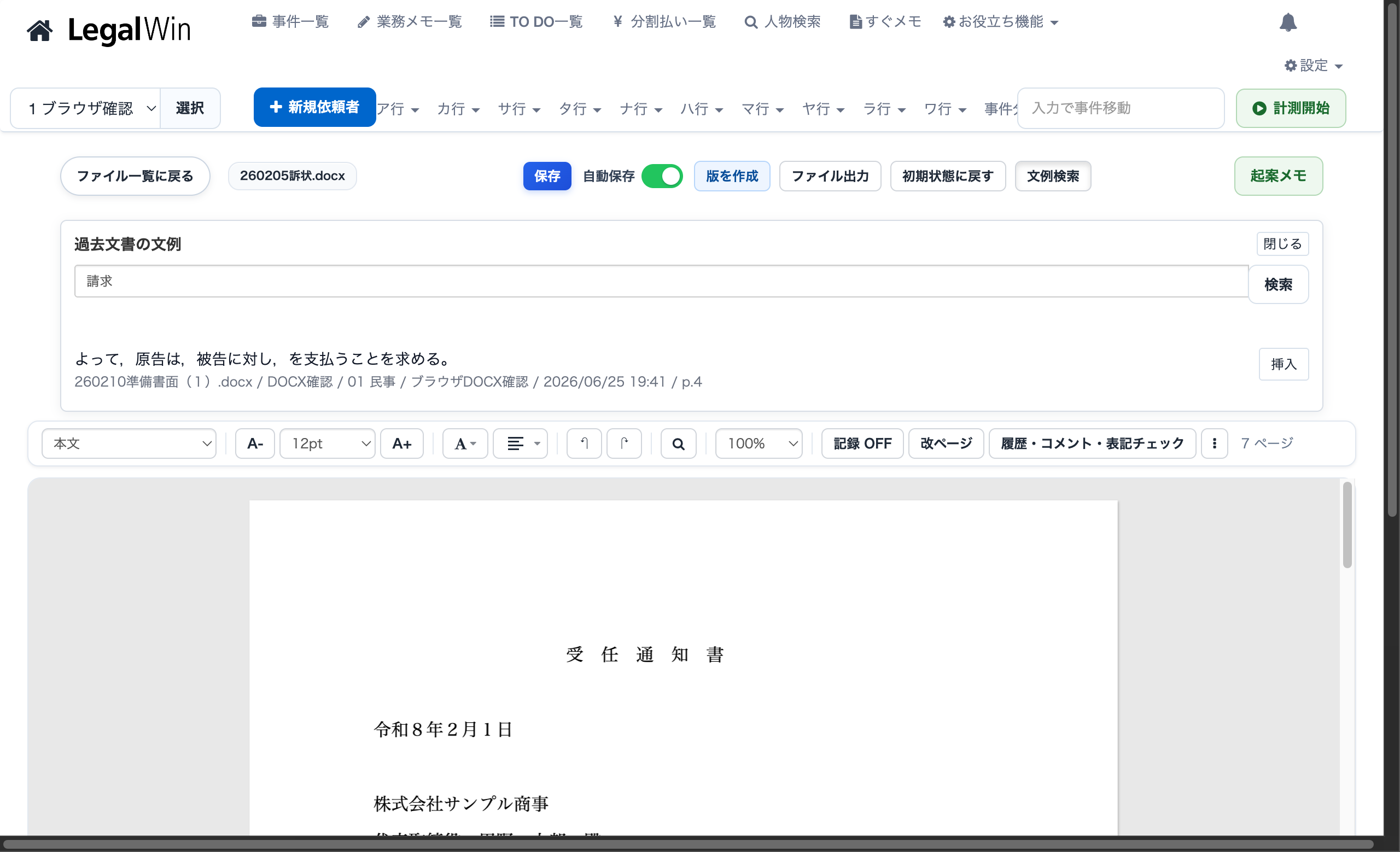The image size is (1400, 852).
Task: Click the 260205訴状.docx file name label
Action: pyautogui.click(x=292, y=176)
